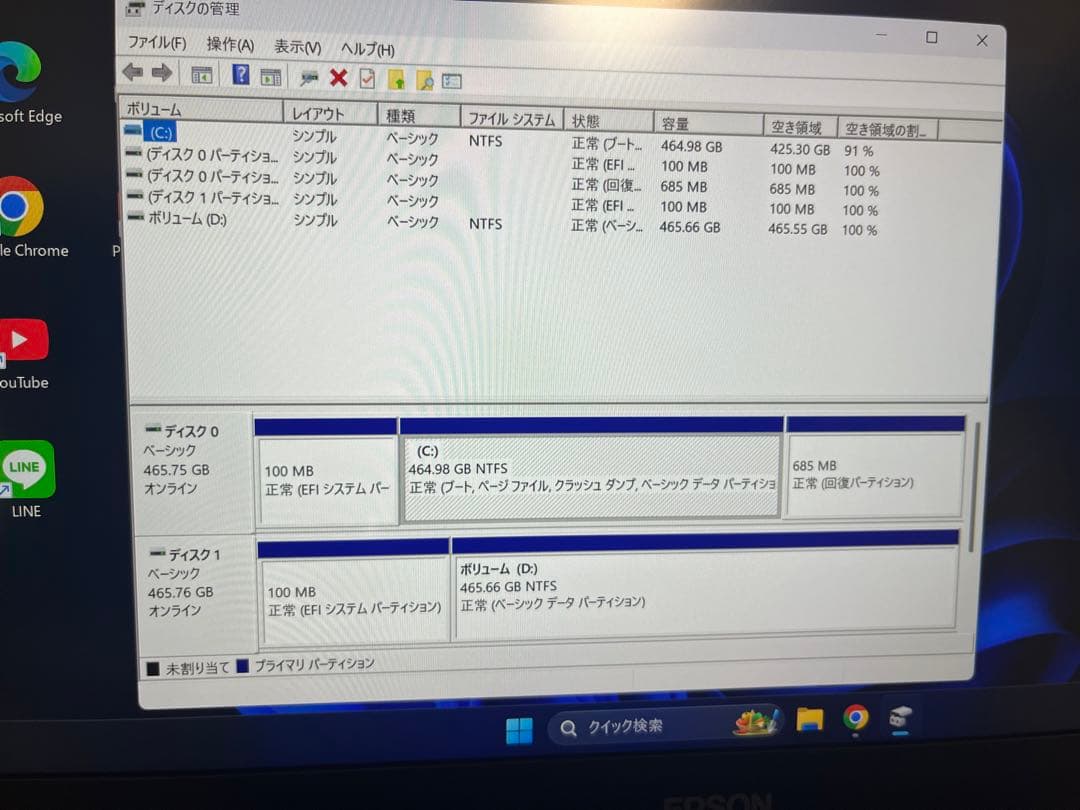
Task: Click the properties checkmark sheet icon
Action: click(x=367, y=79)
